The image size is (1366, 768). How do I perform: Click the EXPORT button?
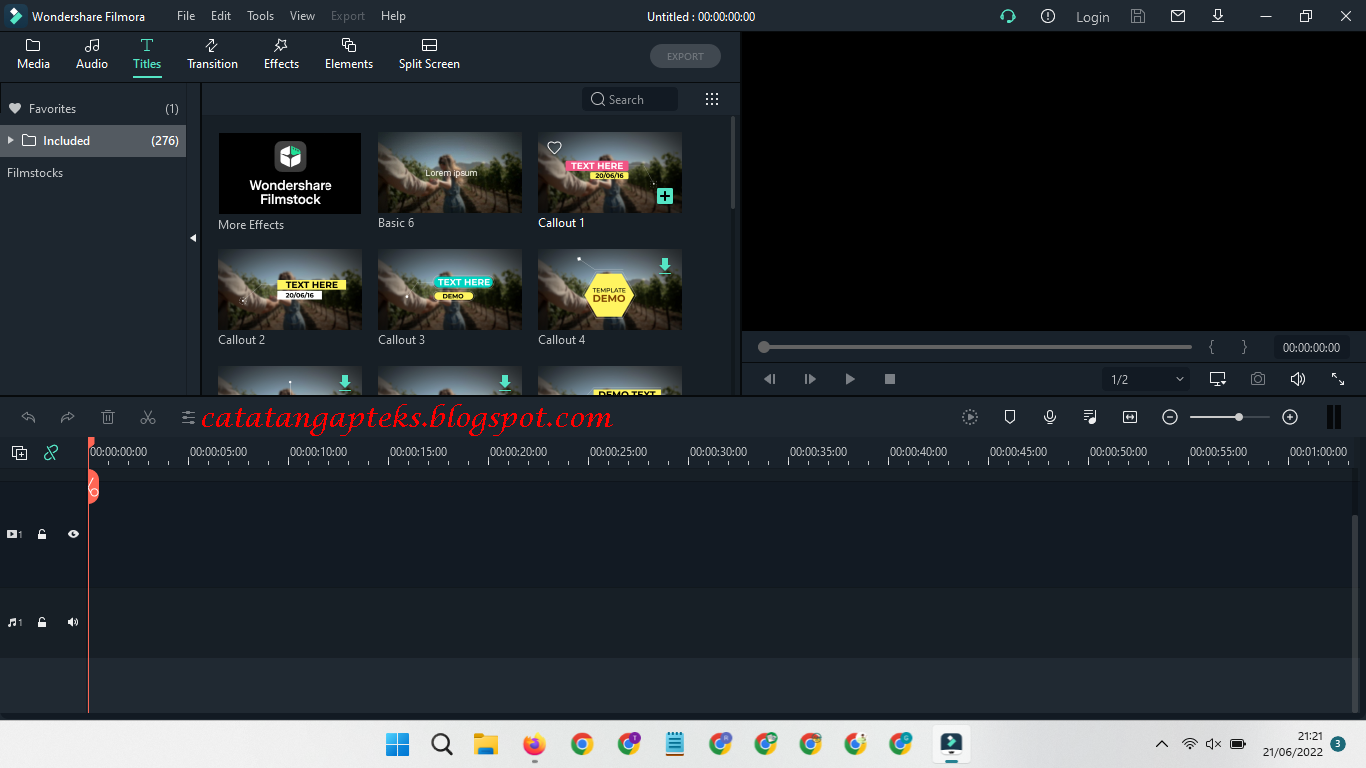[x=685, y=56]
